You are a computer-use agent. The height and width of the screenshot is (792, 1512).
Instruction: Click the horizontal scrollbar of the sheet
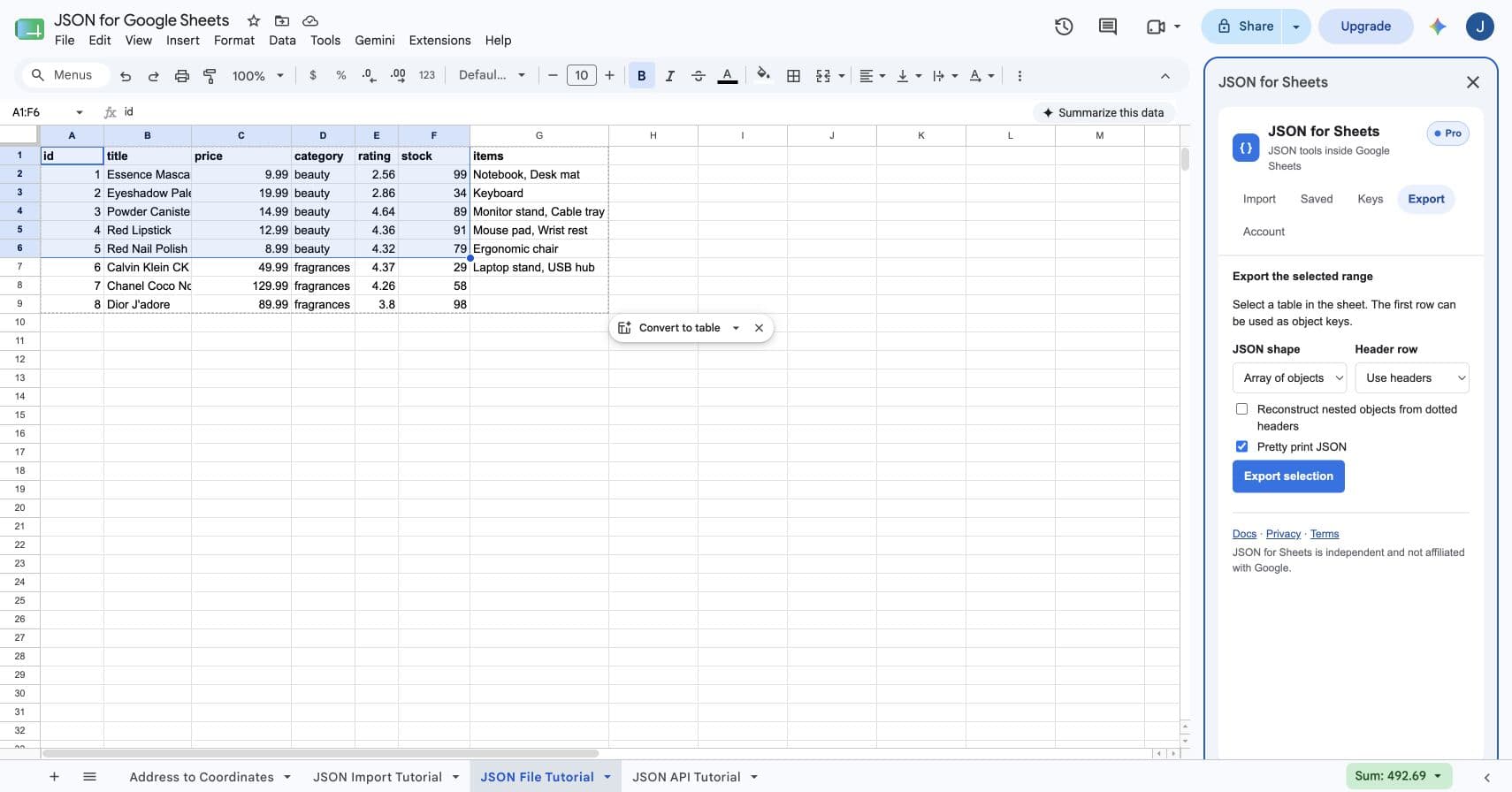click(x=320, y=754)
